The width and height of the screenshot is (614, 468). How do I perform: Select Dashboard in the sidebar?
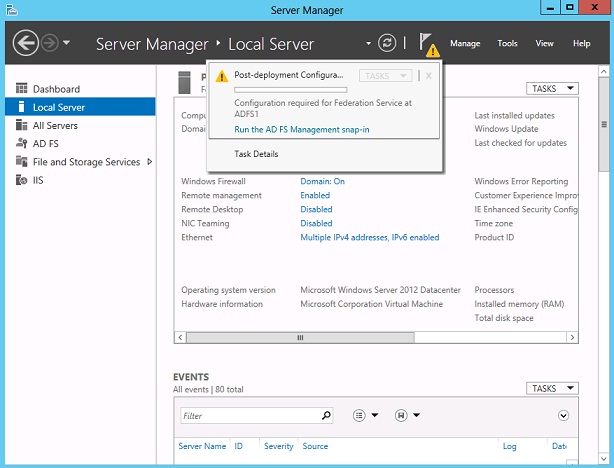coord(80,89)
